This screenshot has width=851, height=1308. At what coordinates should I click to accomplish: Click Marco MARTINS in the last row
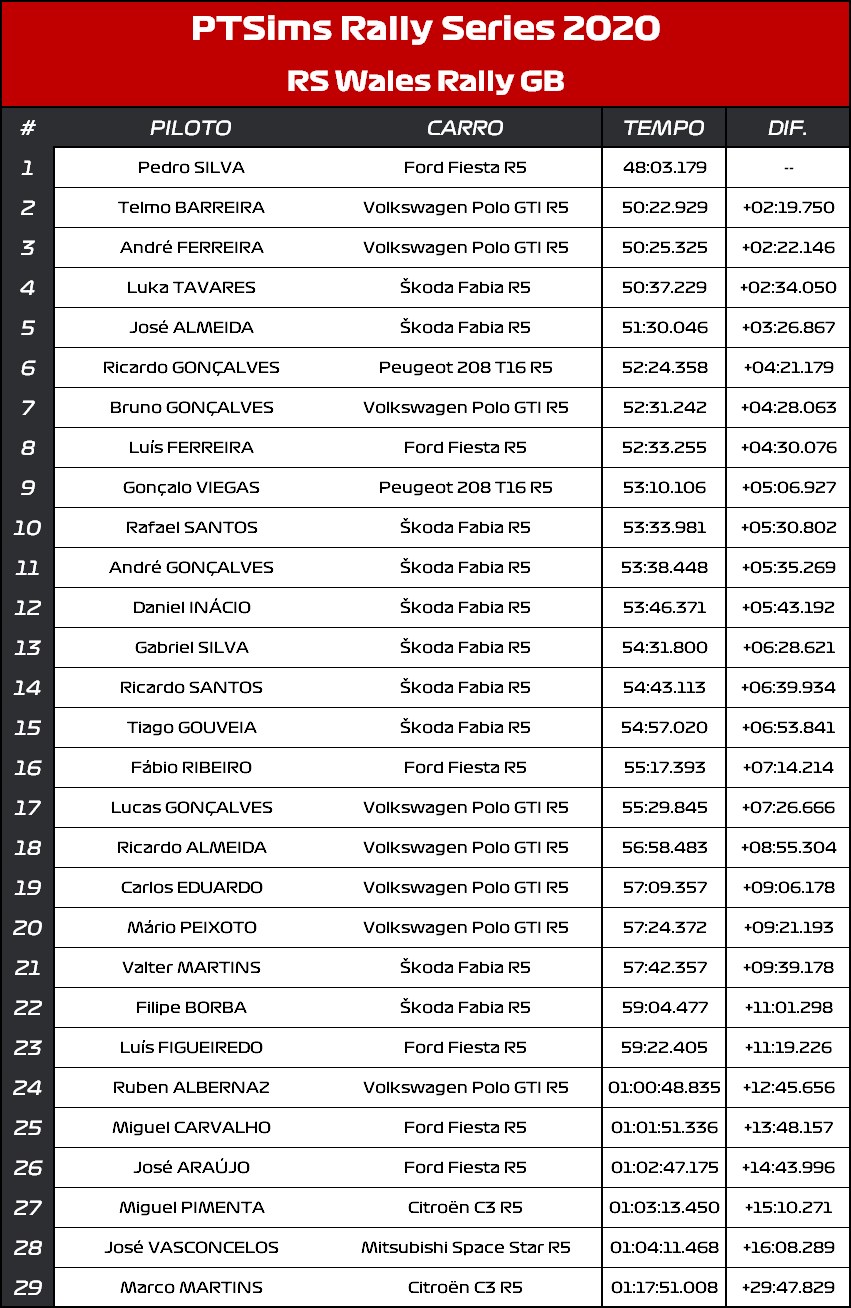pyautogui.click(x=191, y=1288)
